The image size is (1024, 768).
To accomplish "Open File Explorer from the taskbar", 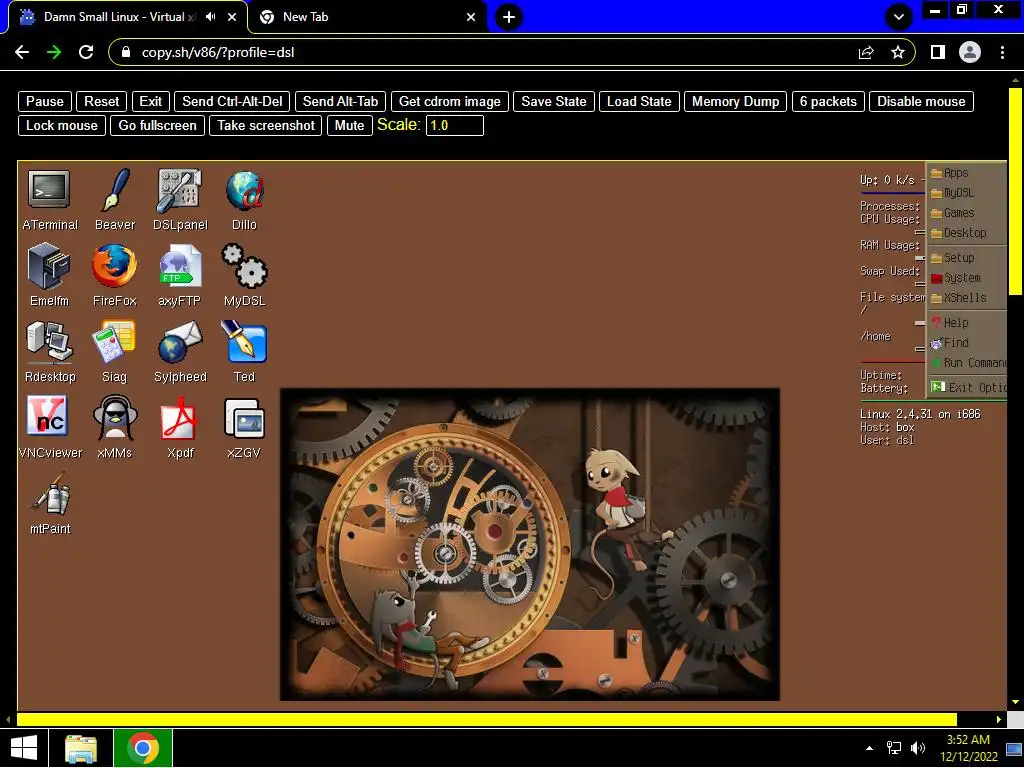I will [x=81, y=748].
